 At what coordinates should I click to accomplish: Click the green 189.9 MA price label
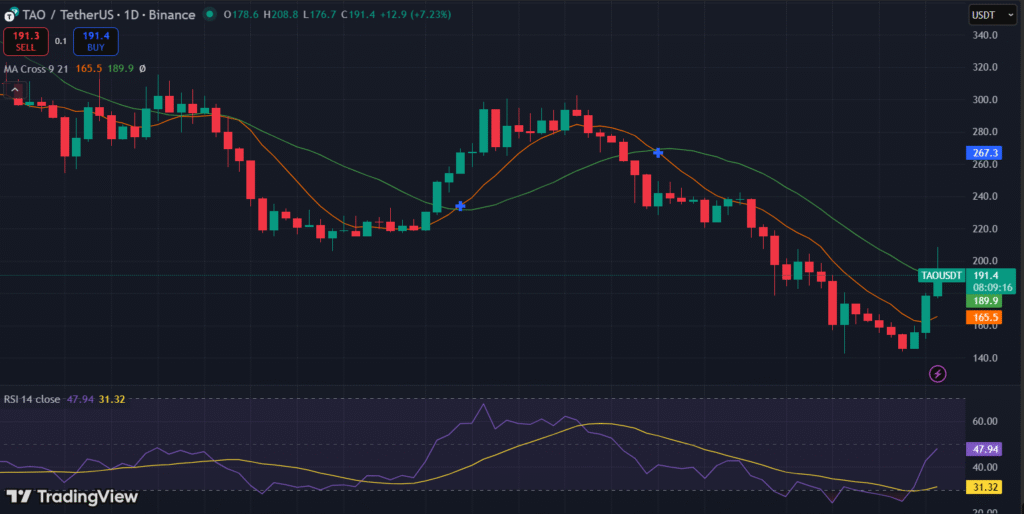[x=984, y=300]
